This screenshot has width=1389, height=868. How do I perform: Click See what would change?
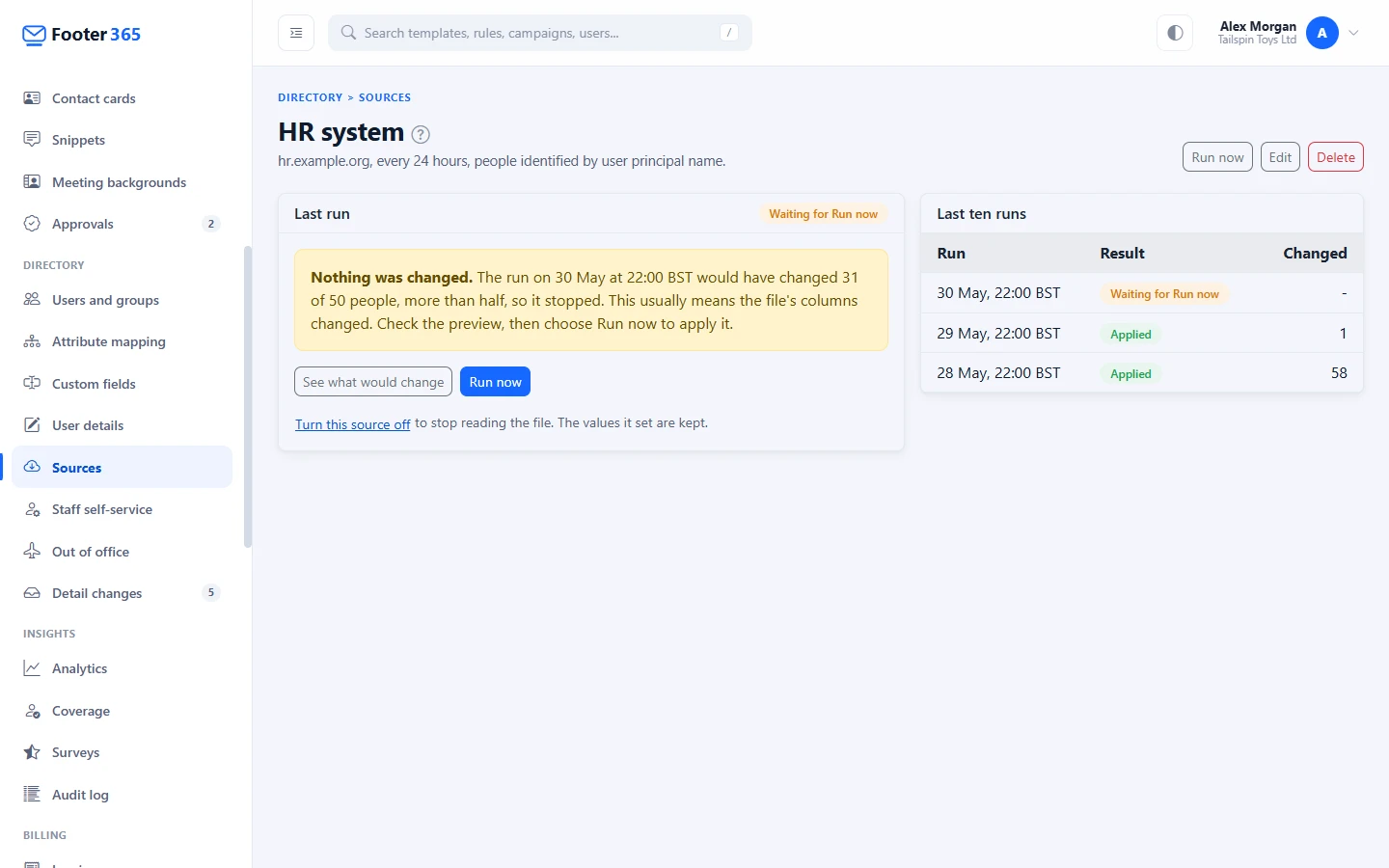[373, 382]
